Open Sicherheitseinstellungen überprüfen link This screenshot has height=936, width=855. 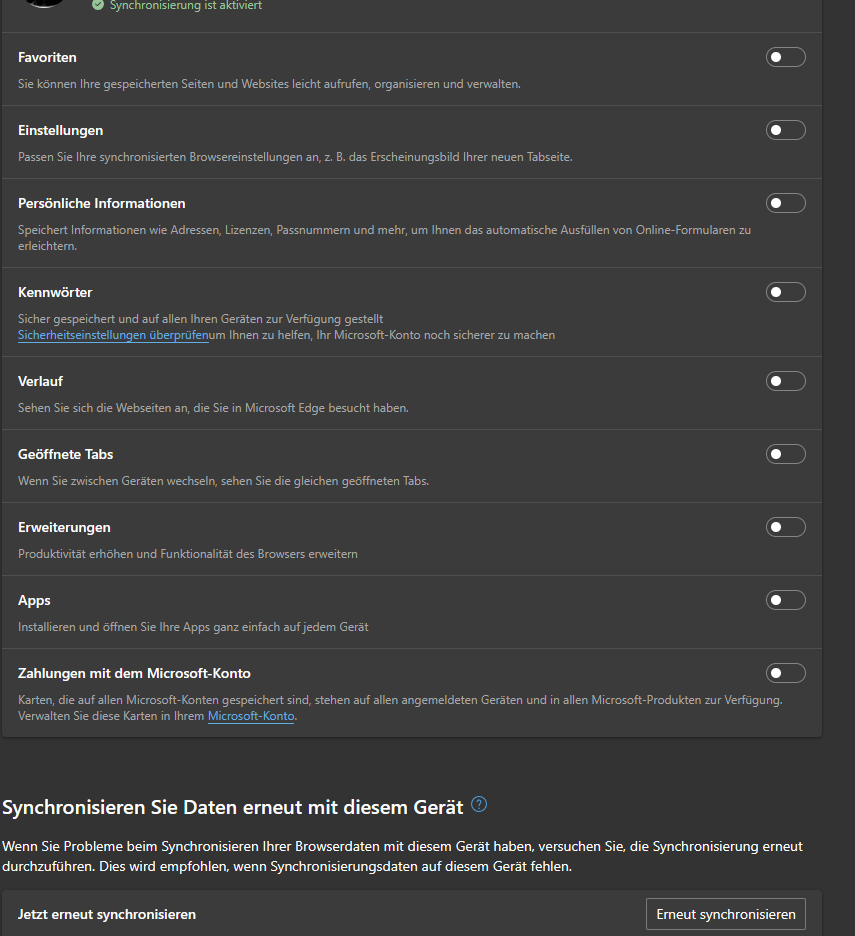click(113, 335)
